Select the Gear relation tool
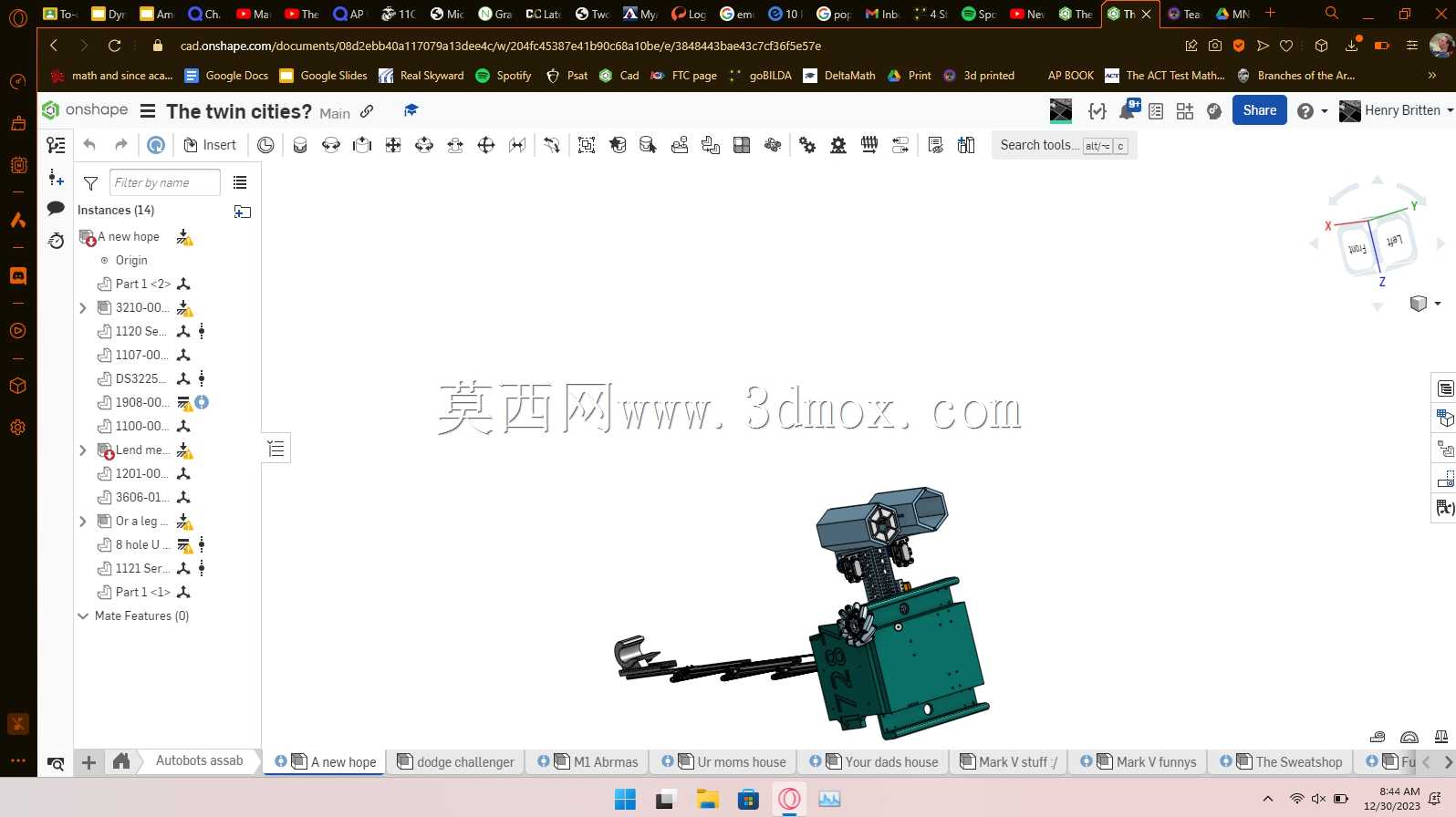The width and height of the screenshot is (1456, 817). [807, 145]
